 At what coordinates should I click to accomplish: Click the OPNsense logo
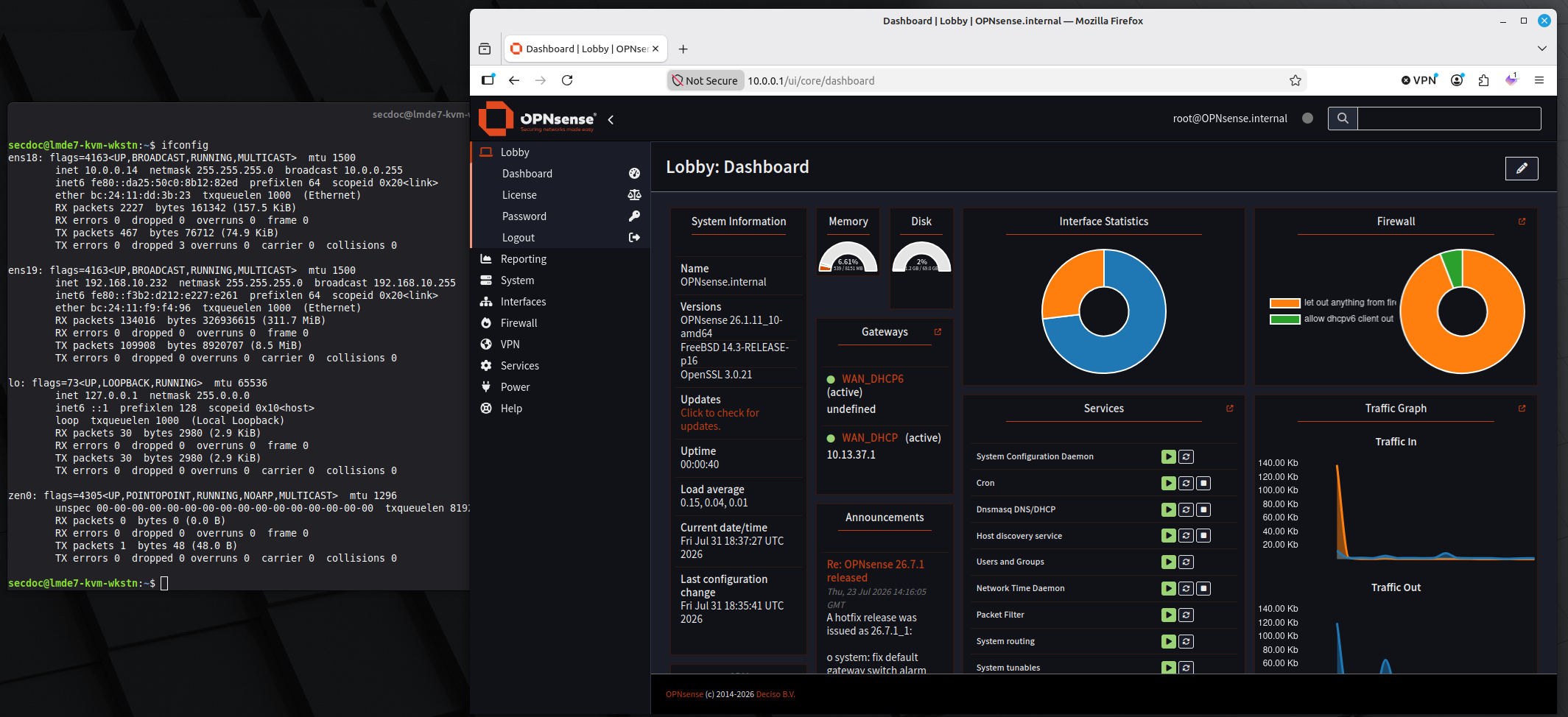537,119
